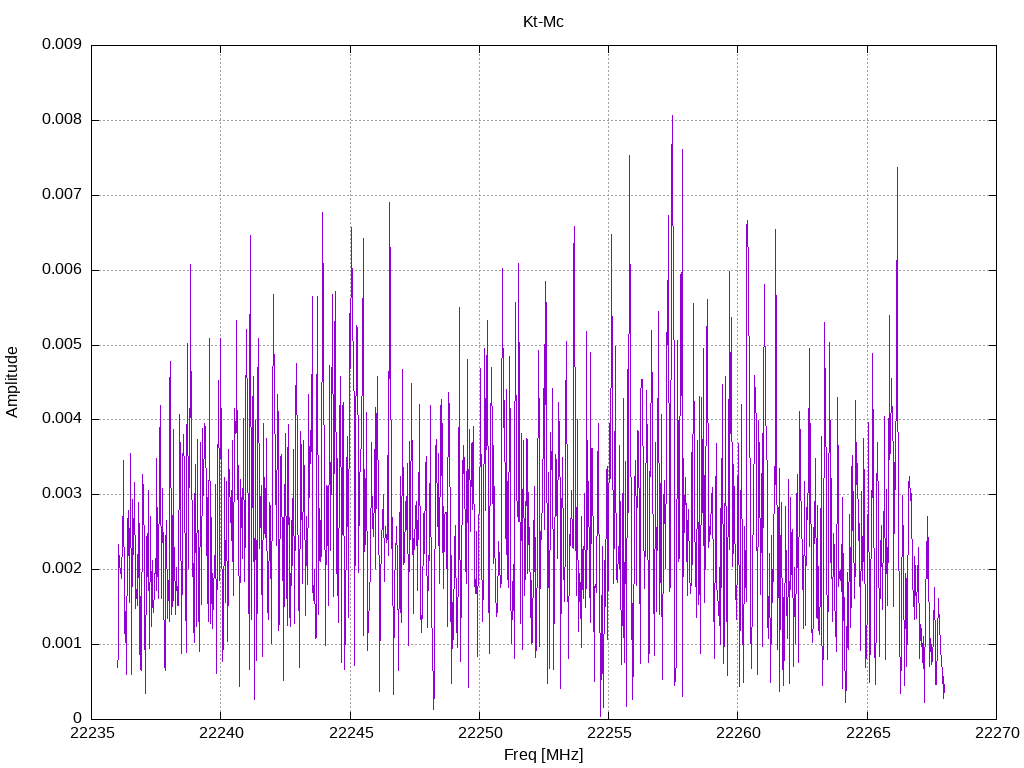Click the 22235 x-axis tick label
Image resolution: width=1024 pixels, height=768 pixels.
[91, 733]
